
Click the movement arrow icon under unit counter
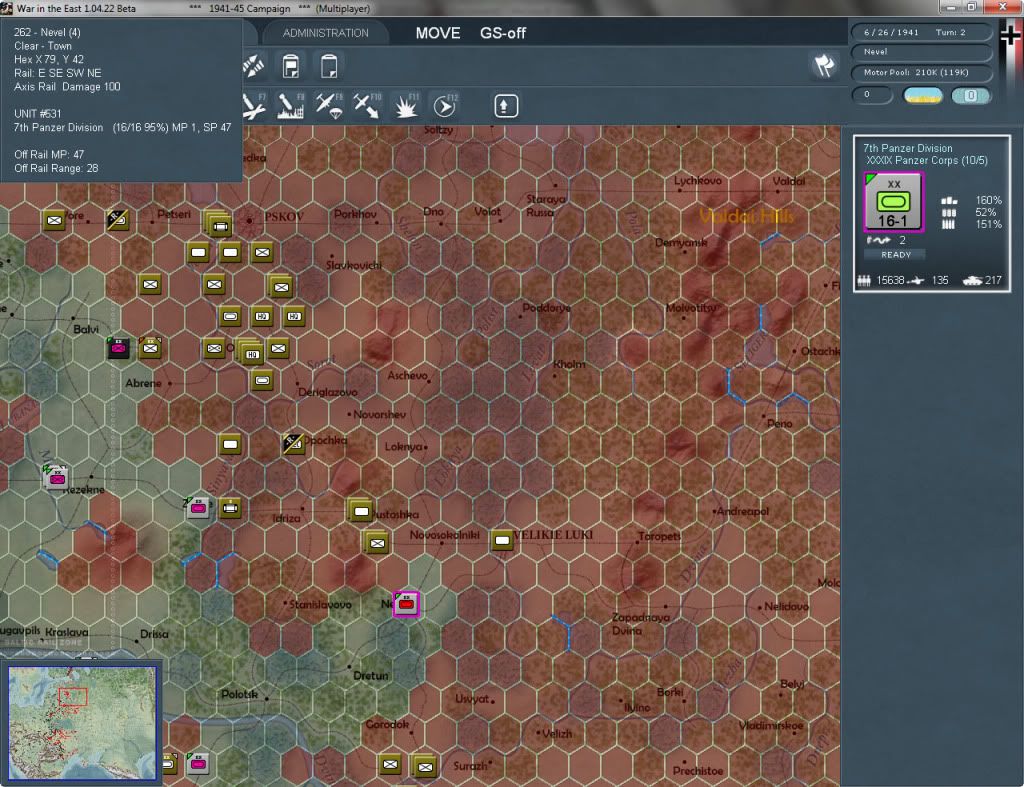click(x=878, y=240)
